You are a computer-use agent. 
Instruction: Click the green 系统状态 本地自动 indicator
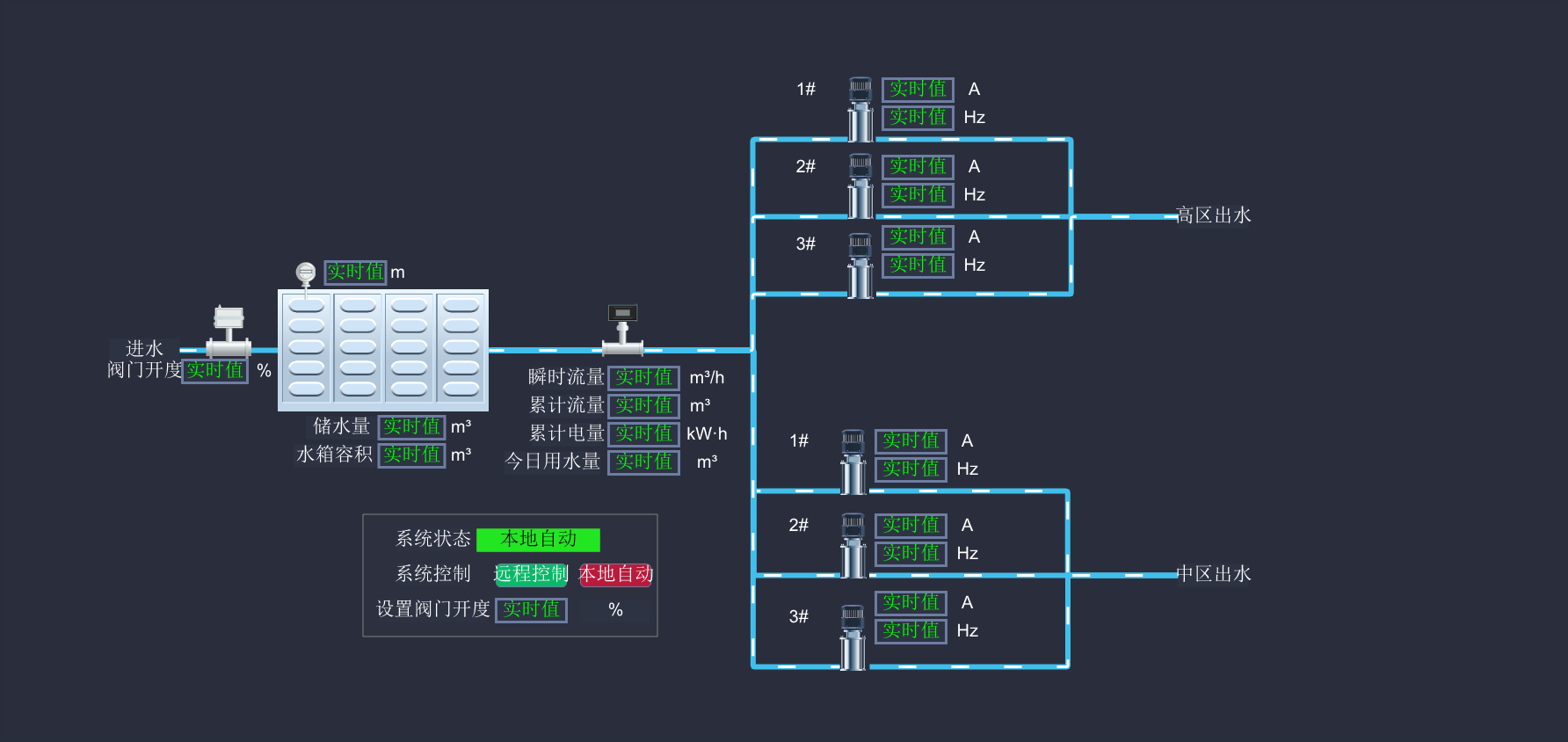538,539
